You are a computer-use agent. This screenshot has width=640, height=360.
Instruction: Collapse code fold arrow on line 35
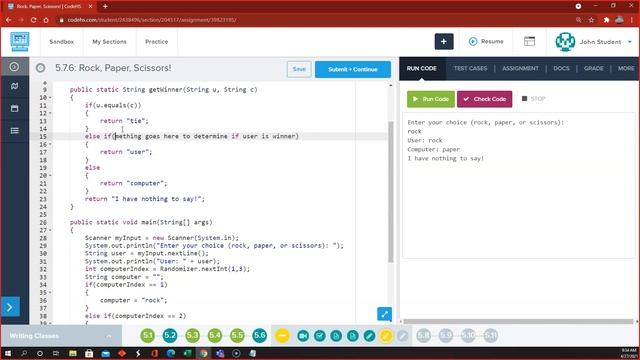(50, 293)
